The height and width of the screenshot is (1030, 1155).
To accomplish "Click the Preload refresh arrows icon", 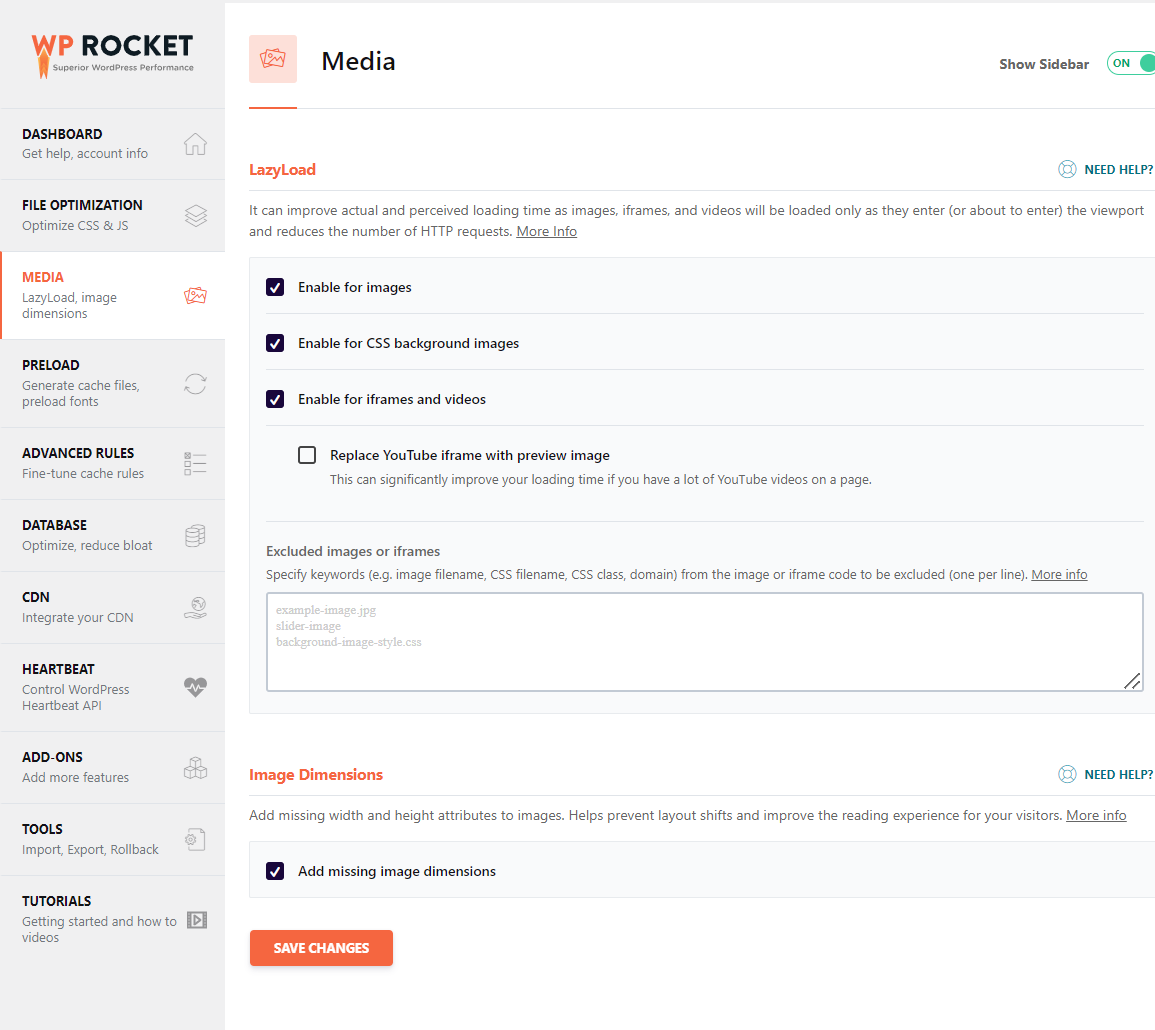I will (x=195, y=384).
